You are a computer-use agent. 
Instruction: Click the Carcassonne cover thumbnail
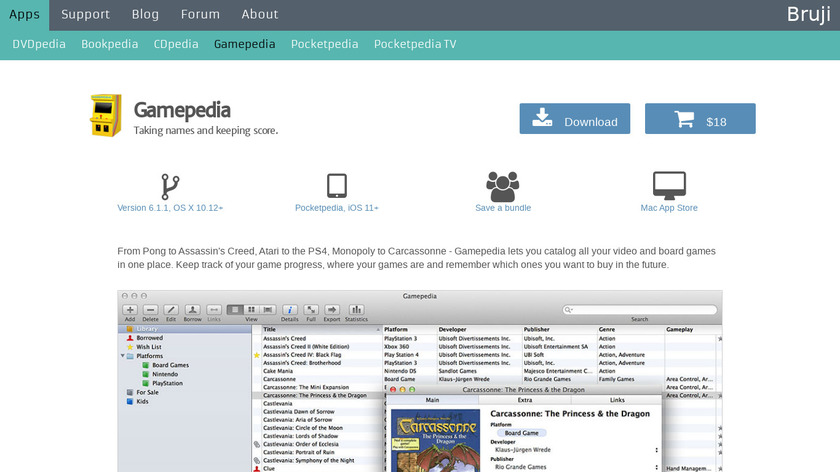pyautogui.click(x=435, y=441)
